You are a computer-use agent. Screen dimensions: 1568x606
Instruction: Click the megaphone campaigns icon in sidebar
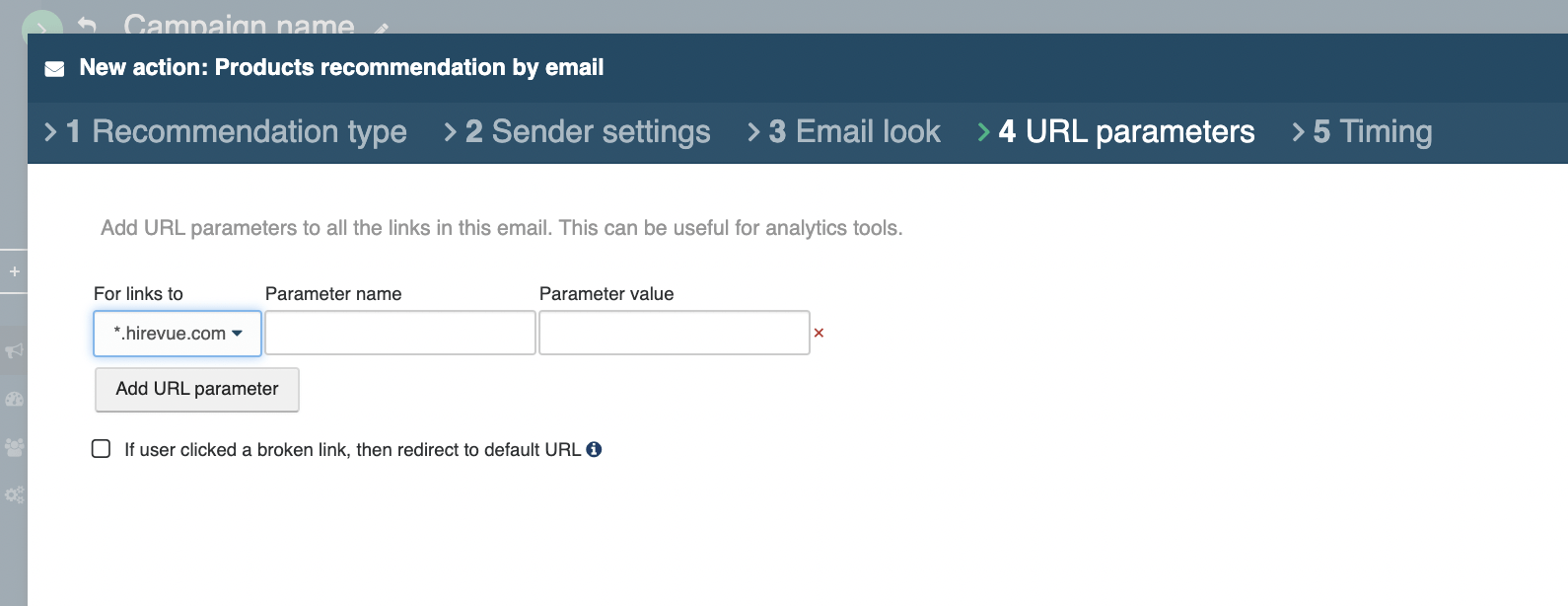(x=14, y=351)
